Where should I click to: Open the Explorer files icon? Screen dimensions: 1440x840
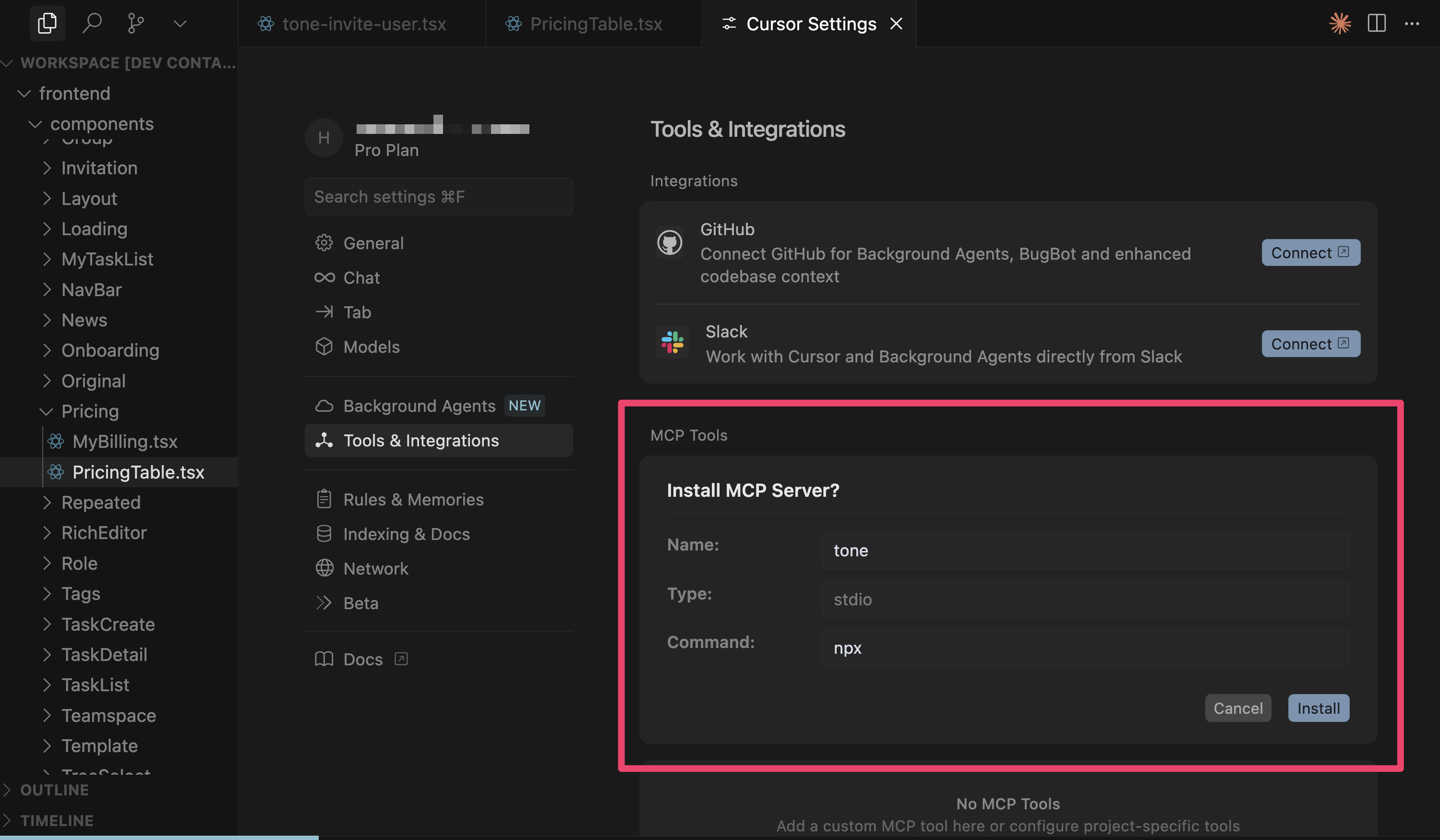pos(48,24)
